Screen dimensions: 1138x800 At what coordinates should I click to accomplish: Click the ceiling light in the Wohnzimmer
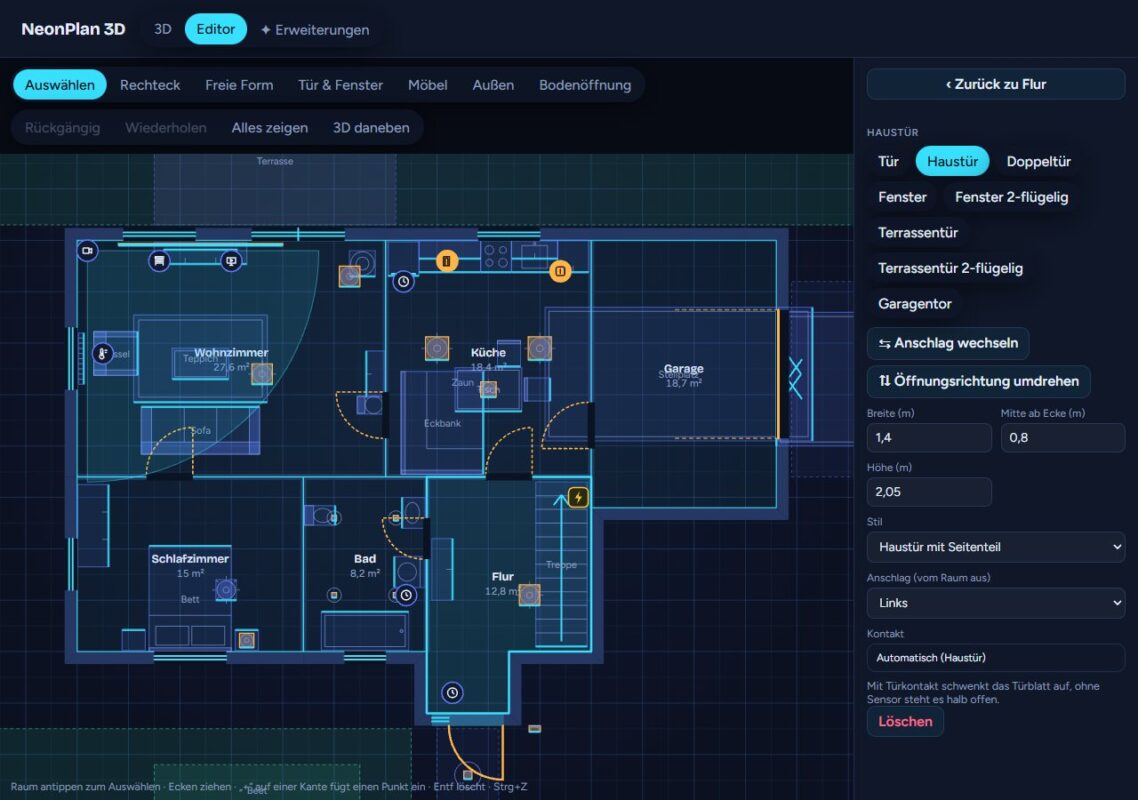[x=262, y=373]
